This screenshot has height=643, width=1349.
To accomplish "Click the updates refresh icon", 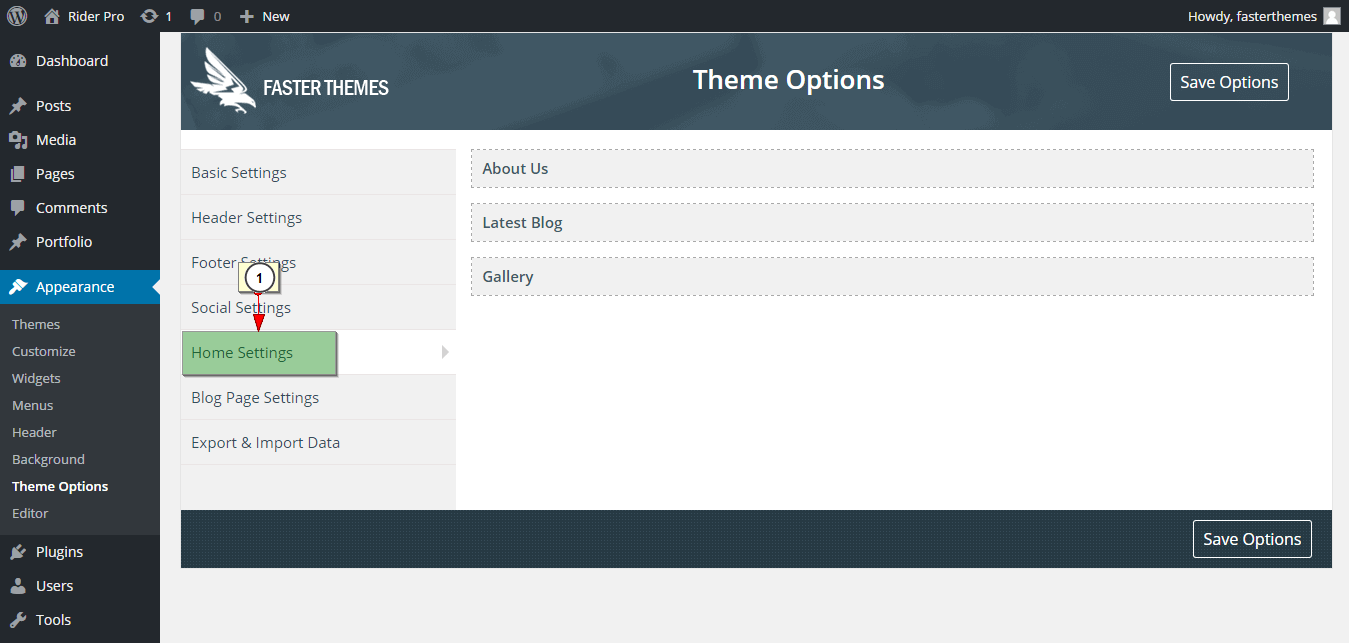I will [x=149, y=16].
